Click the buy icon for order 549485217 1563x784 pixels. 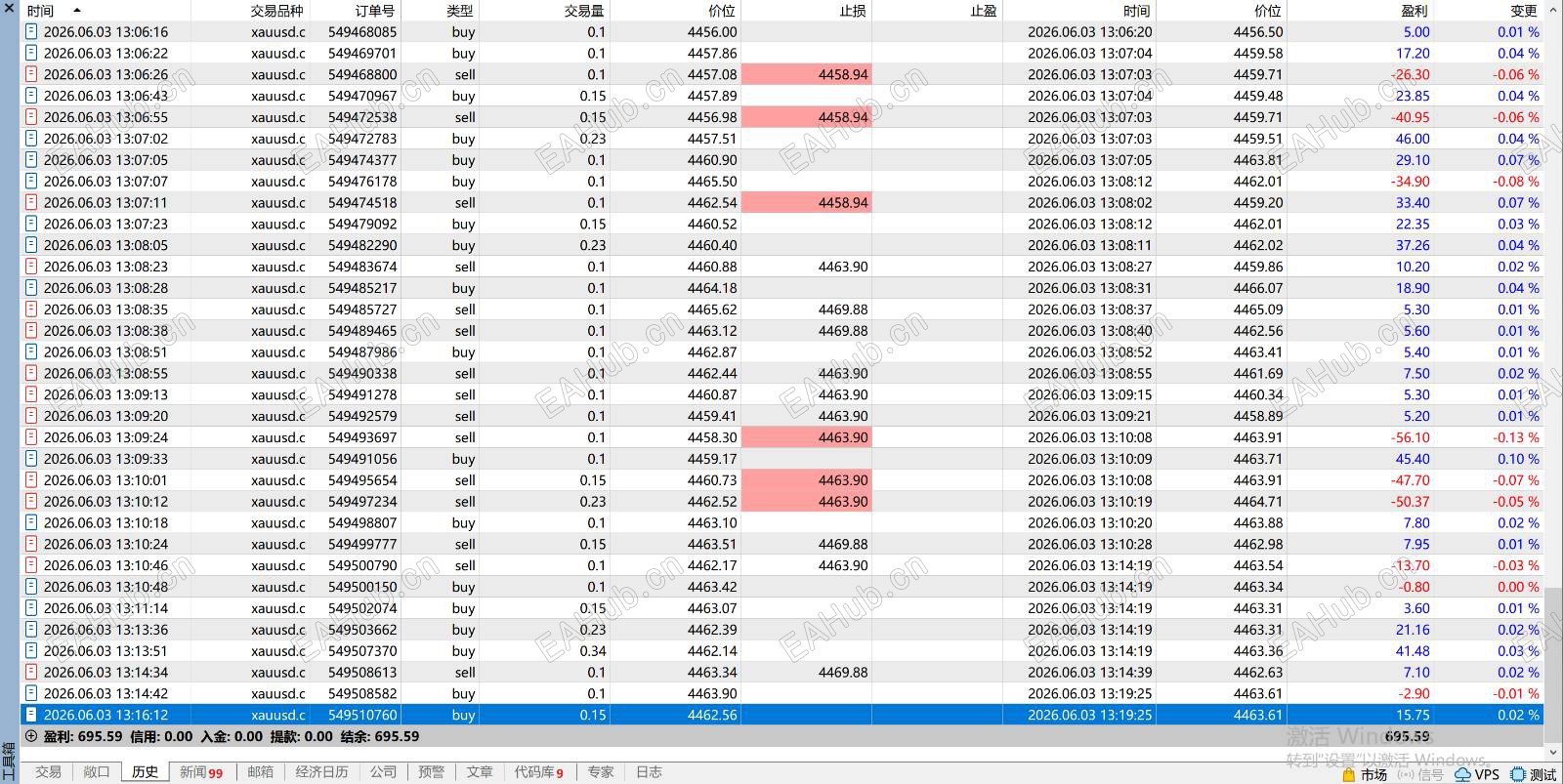point(30,288)
